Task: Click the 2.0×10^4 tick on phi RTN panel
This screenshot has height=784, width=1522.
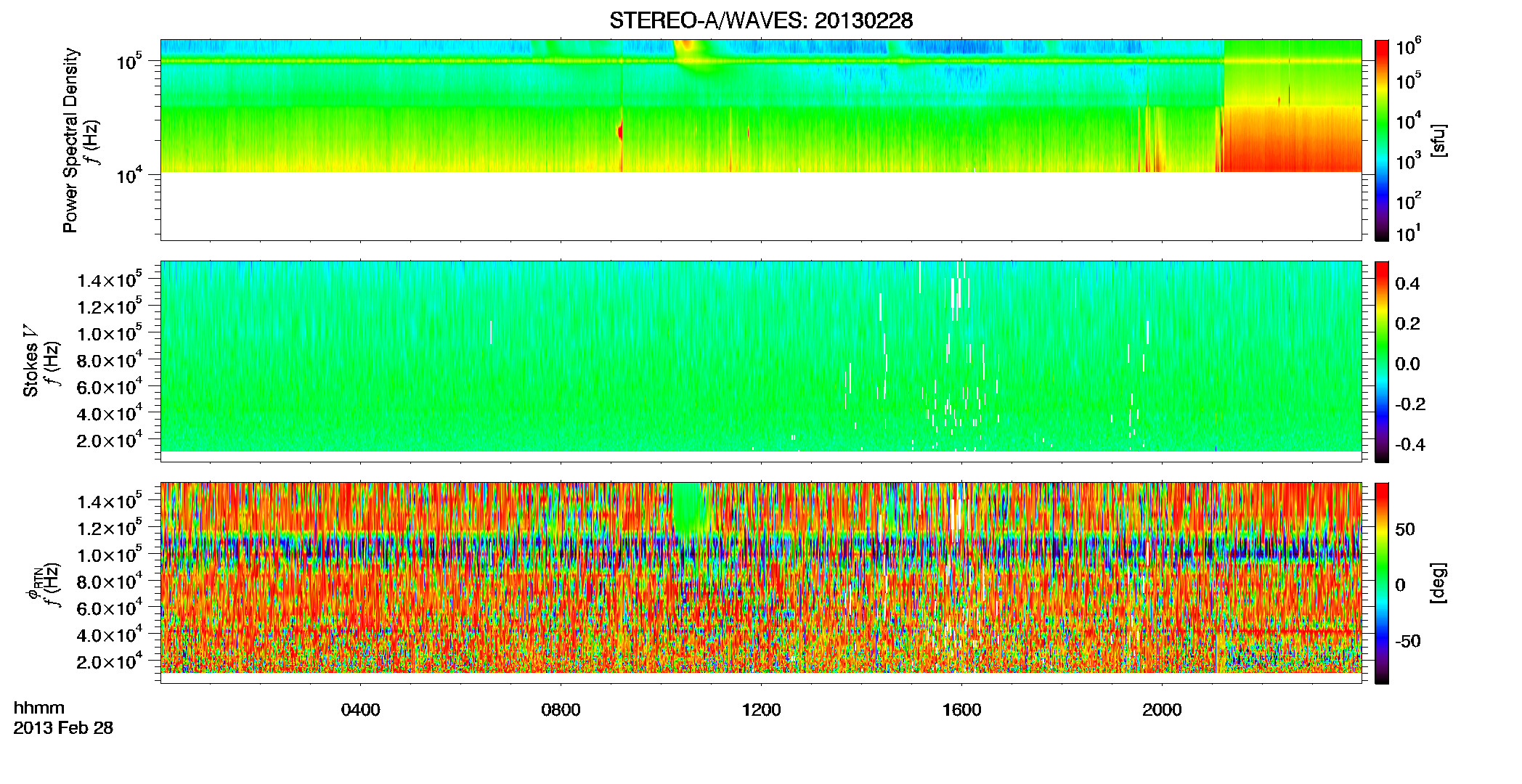Action: [110, 661]
